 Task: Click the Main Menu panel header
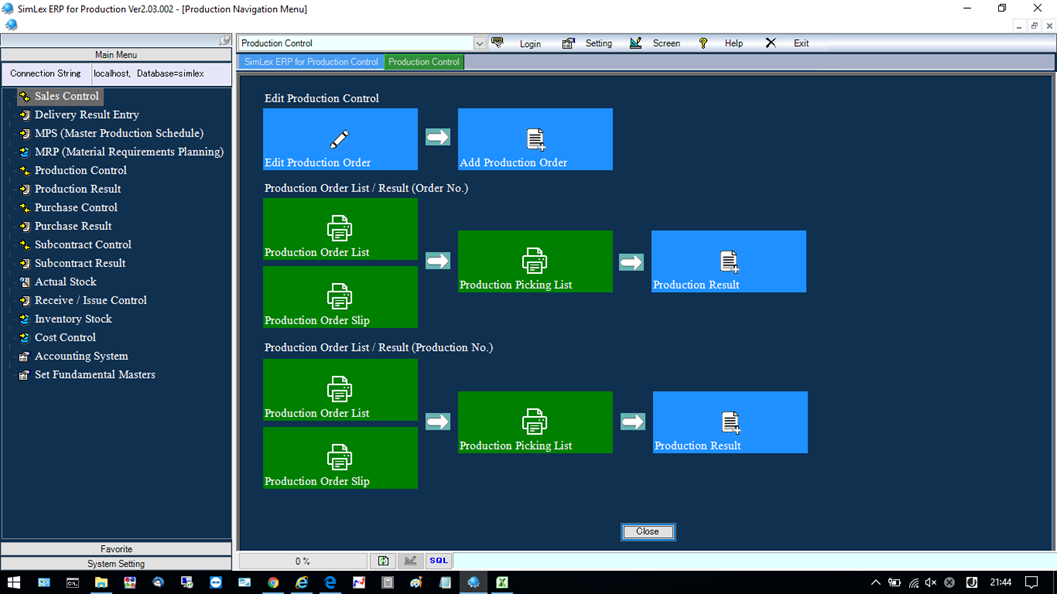[116, 55]
